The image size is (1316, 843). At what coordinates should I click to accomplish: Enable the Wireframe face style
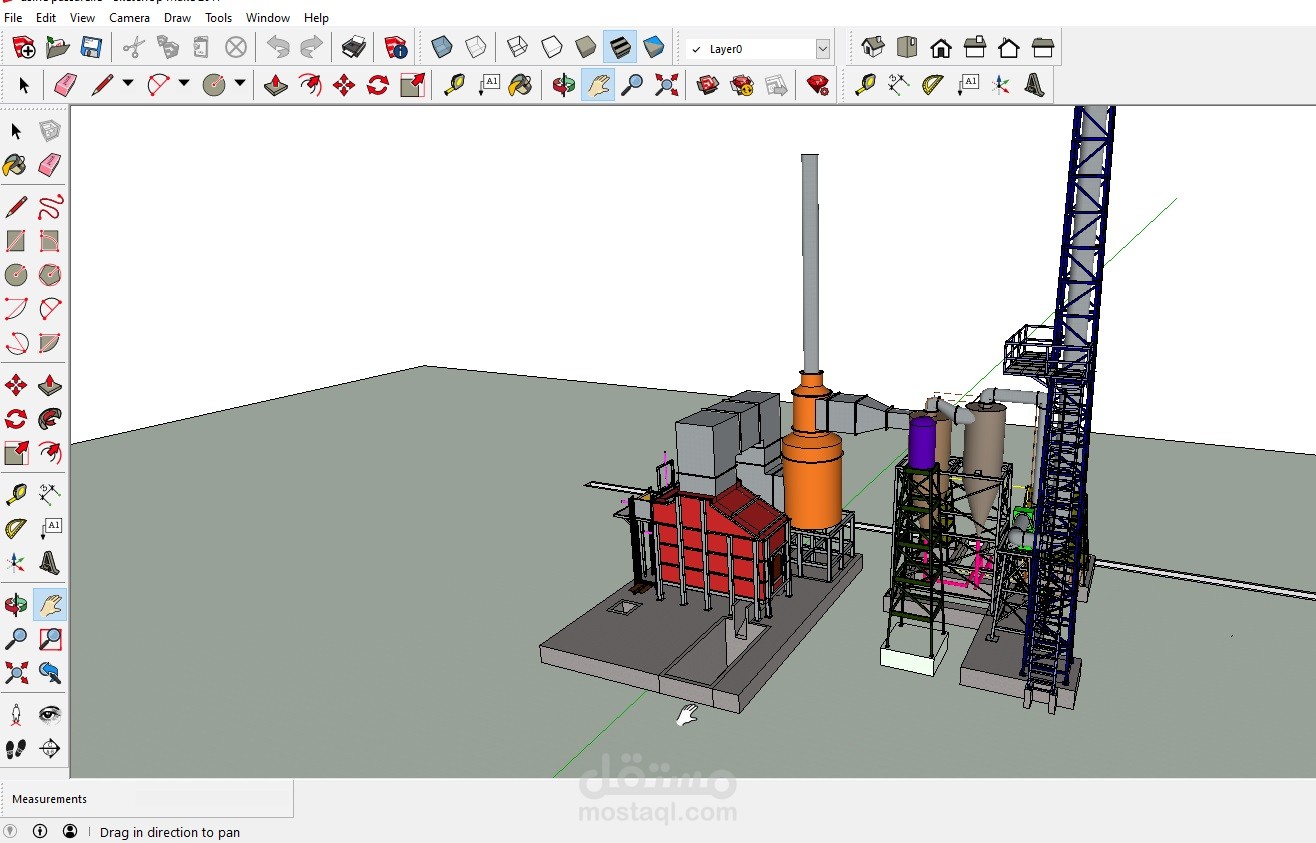[x=518, y=47]
